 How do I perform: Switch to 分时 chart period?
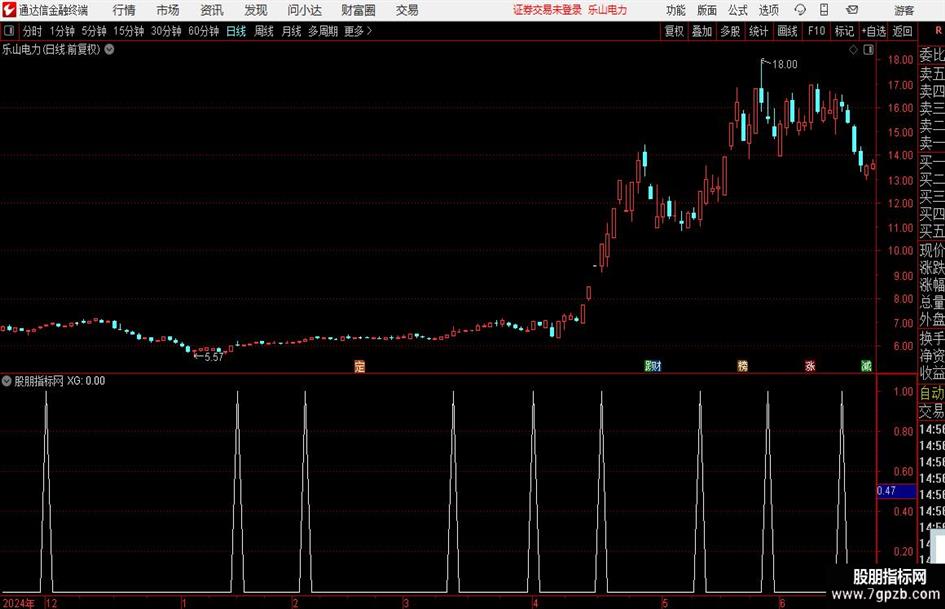point(33,31)
